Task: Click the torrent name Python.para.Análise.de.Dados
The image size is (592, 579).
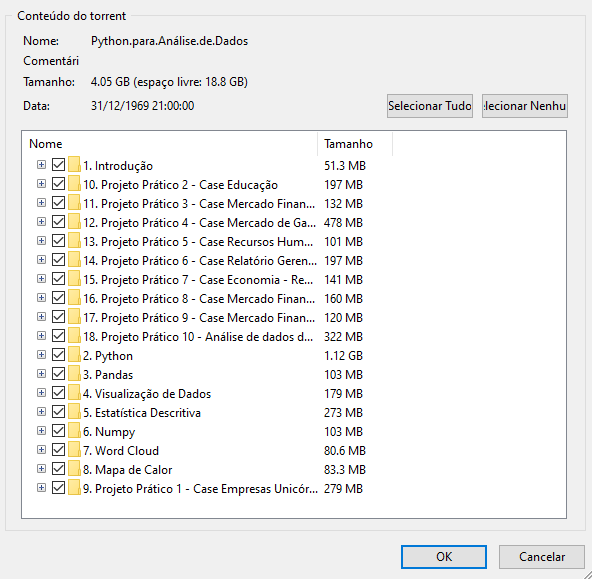Action: 170,41
